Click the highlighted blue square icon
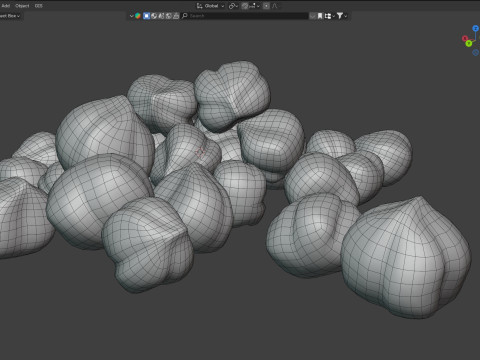The width and height of the screenshot is (480, 360). point(146,16)
